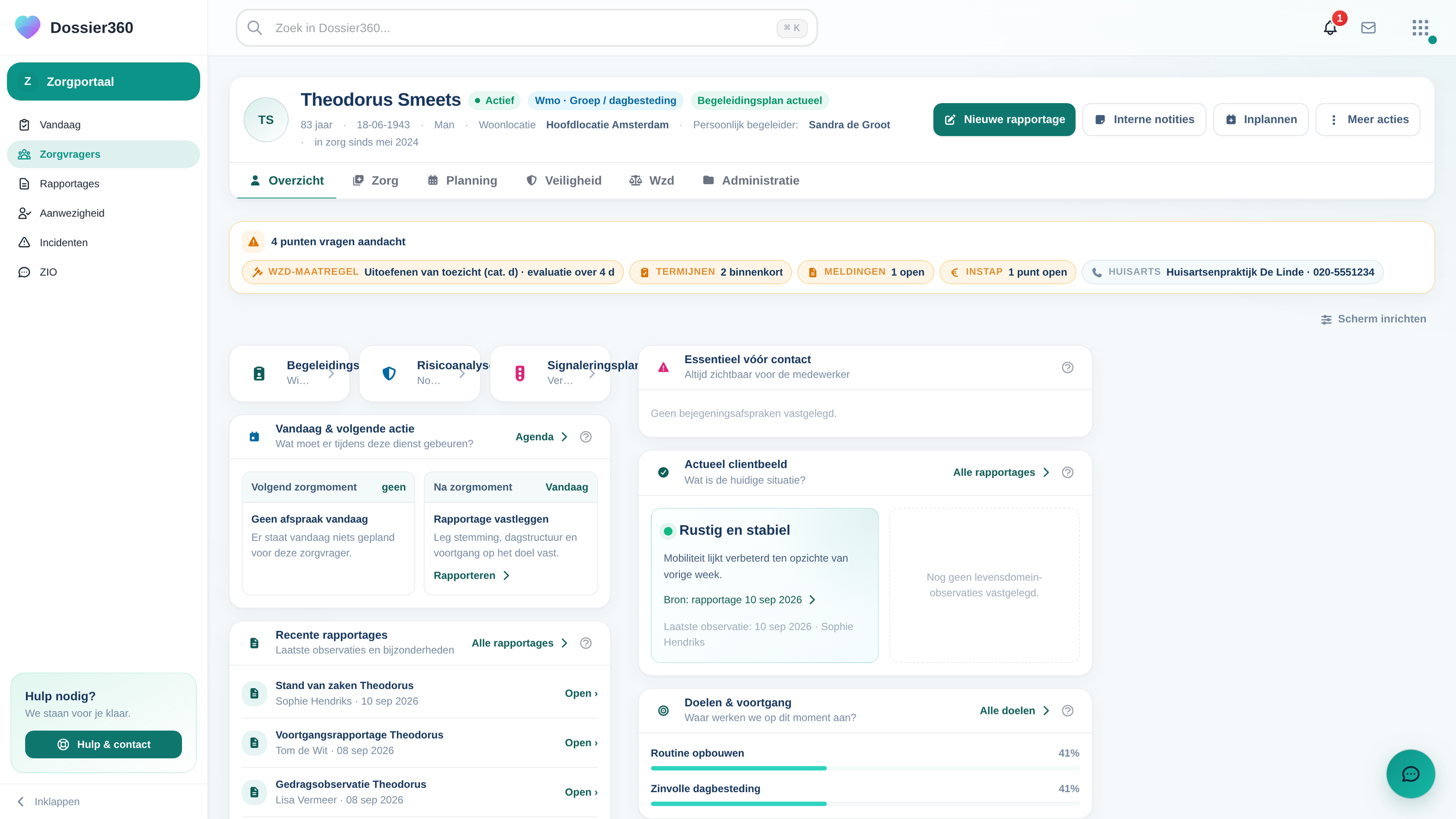This screenshot has width=1456, height=819.
Task: Expand the Meer acties menu
Action: tap(1368, 119)
